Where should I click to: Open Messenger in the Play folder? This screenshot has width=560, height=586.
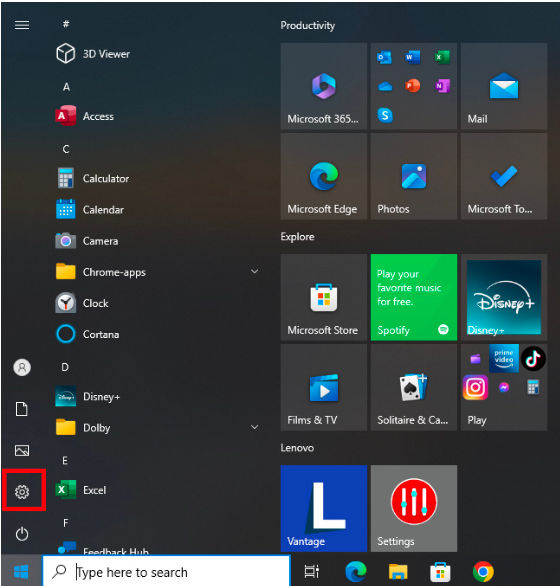(504, 388)
